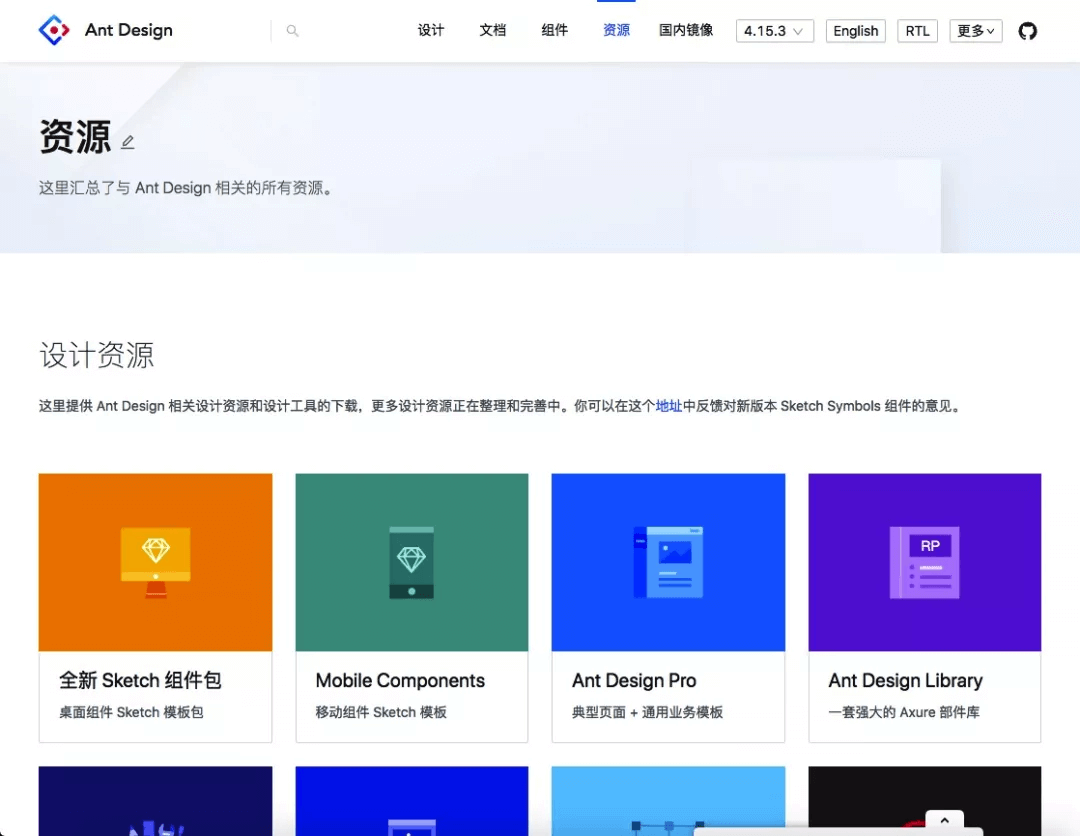Open the 全新 Sketch 组件包 card title

pyautogui.click(x=141, y=680)
